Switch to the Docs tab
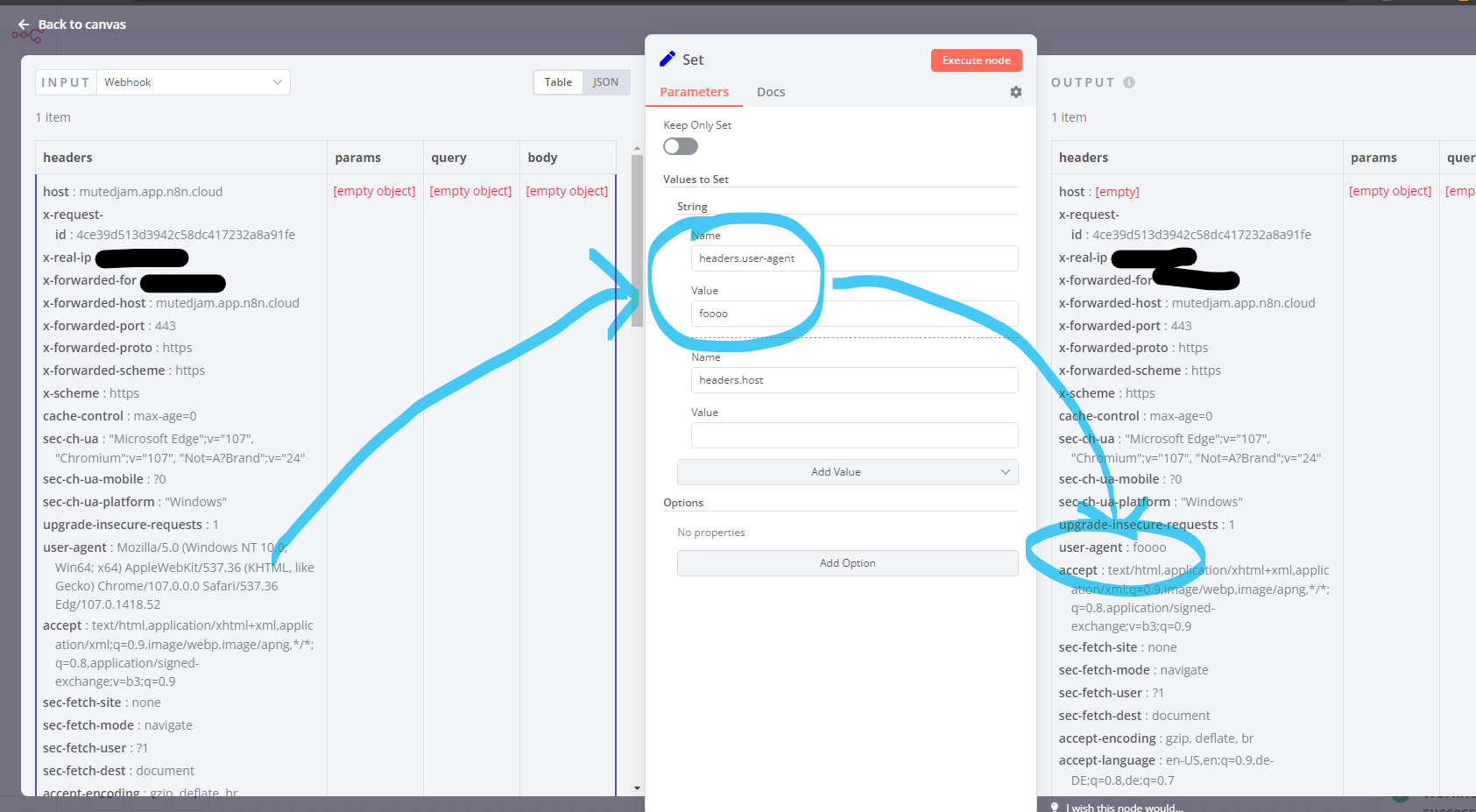This screenshot has width=1476, height=812. tap(770, 92)
